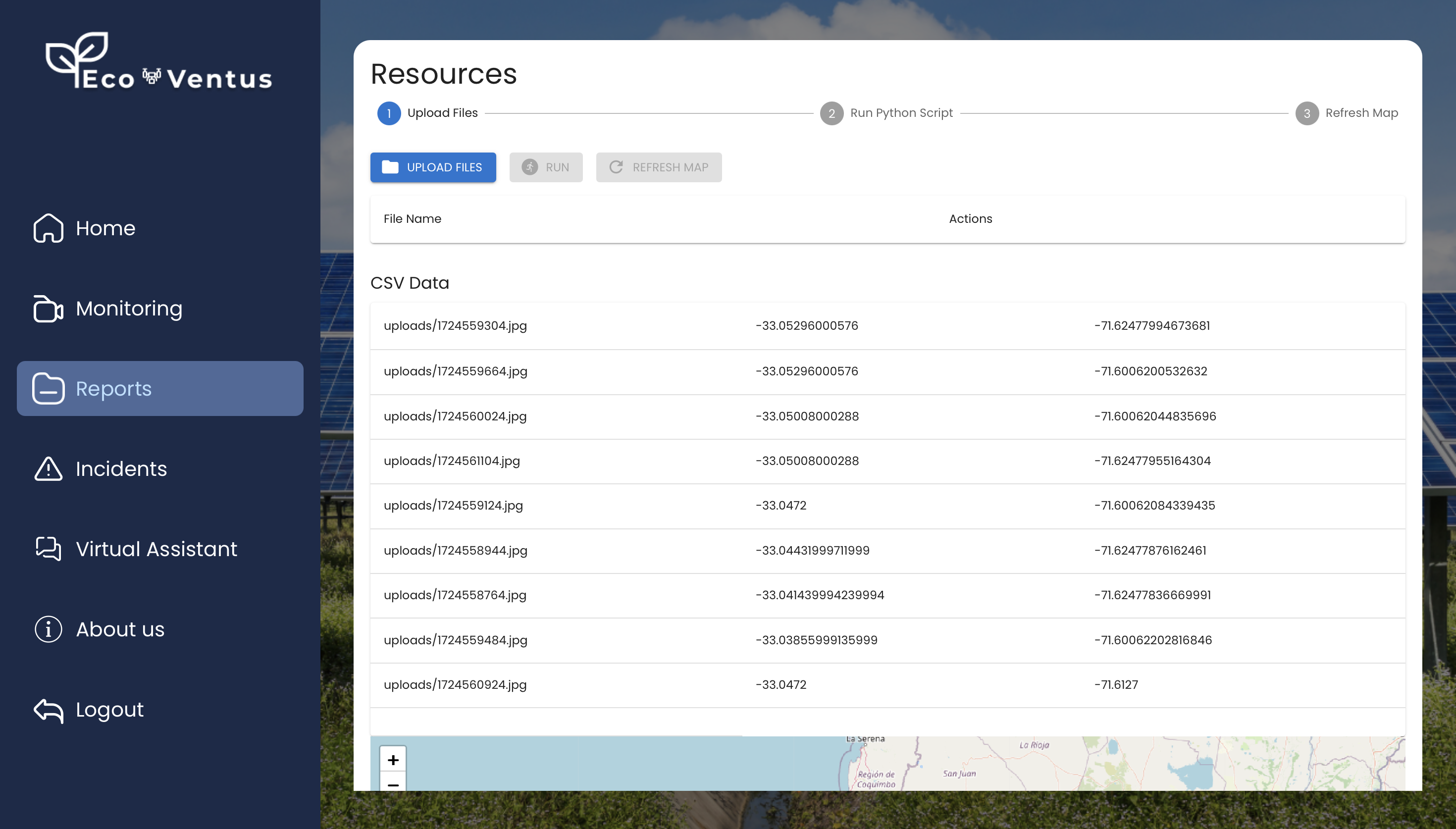1456x829 pixels.
Task: Open Virtual Assistant via its chat icon
Action: (48, 549)
